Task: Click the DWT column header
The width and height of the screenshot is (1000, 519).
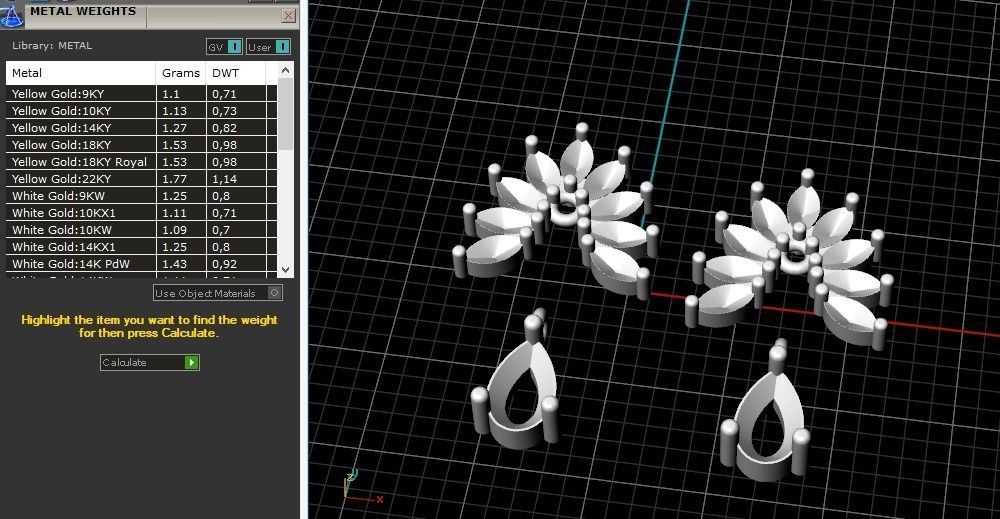Action: point(236,73)
